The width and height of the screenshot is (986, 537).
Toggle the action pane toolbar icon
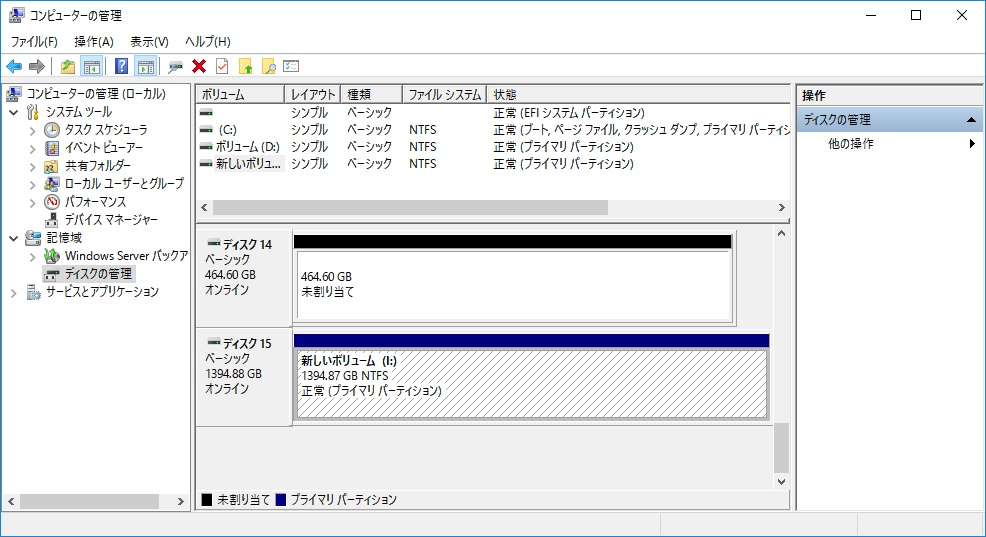[x=146, y=66]
